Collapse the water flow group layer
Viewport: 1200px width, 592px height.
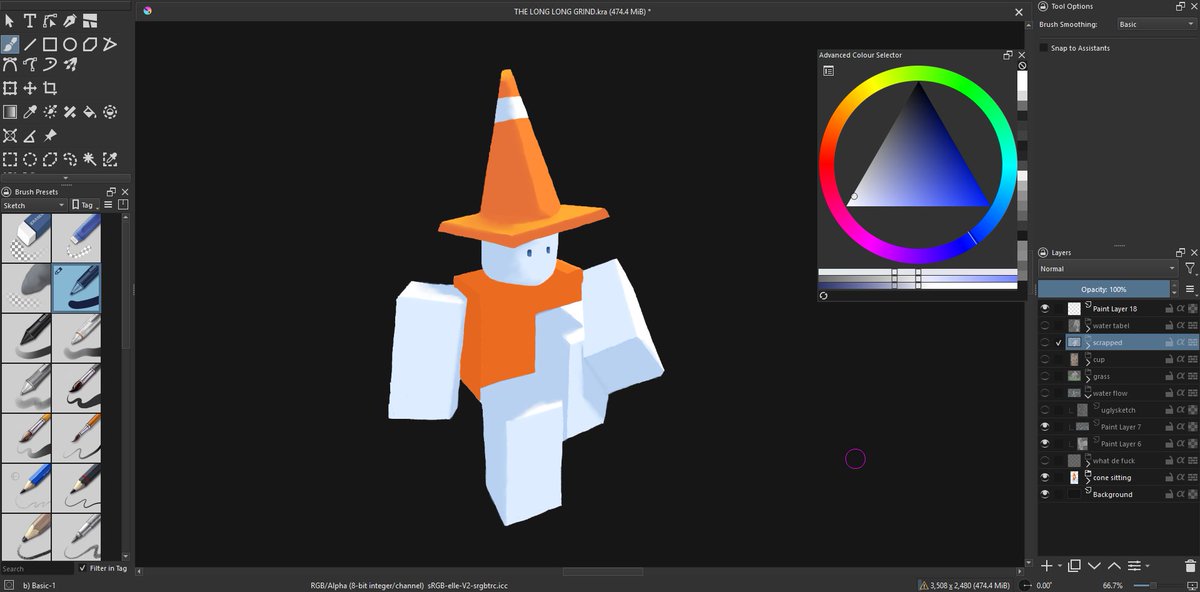1087,395
